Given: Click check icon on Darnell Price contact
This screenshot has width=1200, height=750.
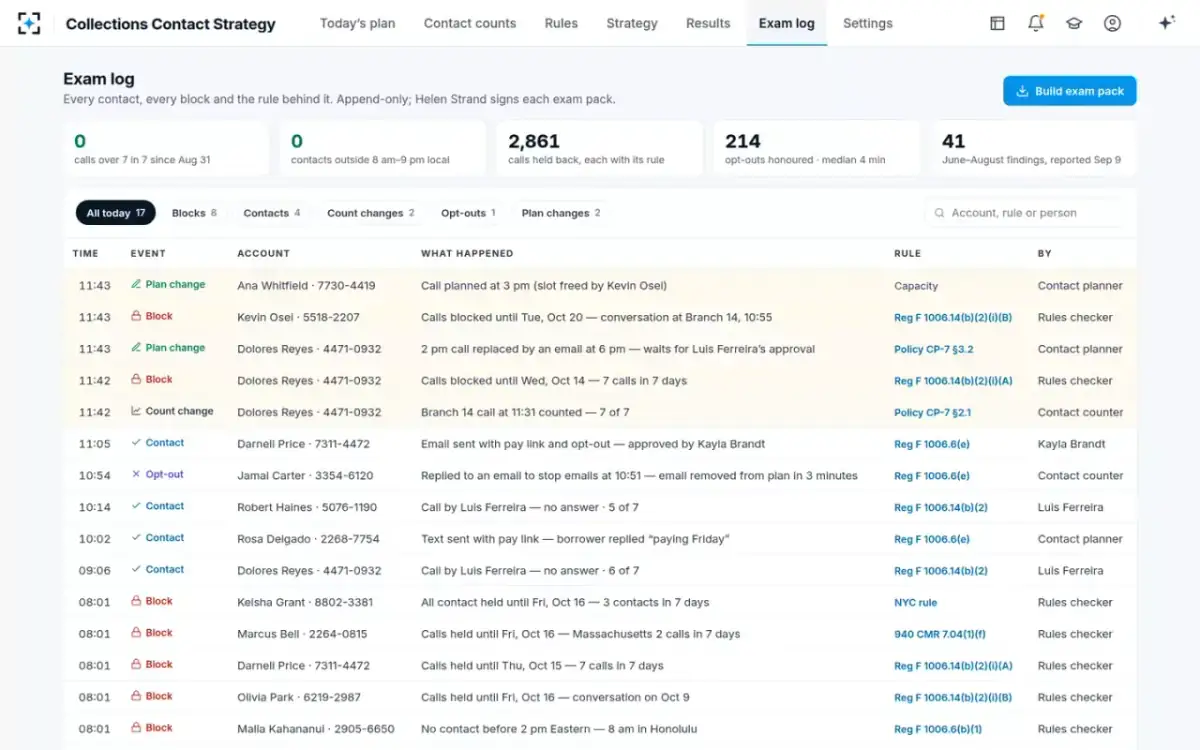Looking at the screenshot, I should 136,443.
